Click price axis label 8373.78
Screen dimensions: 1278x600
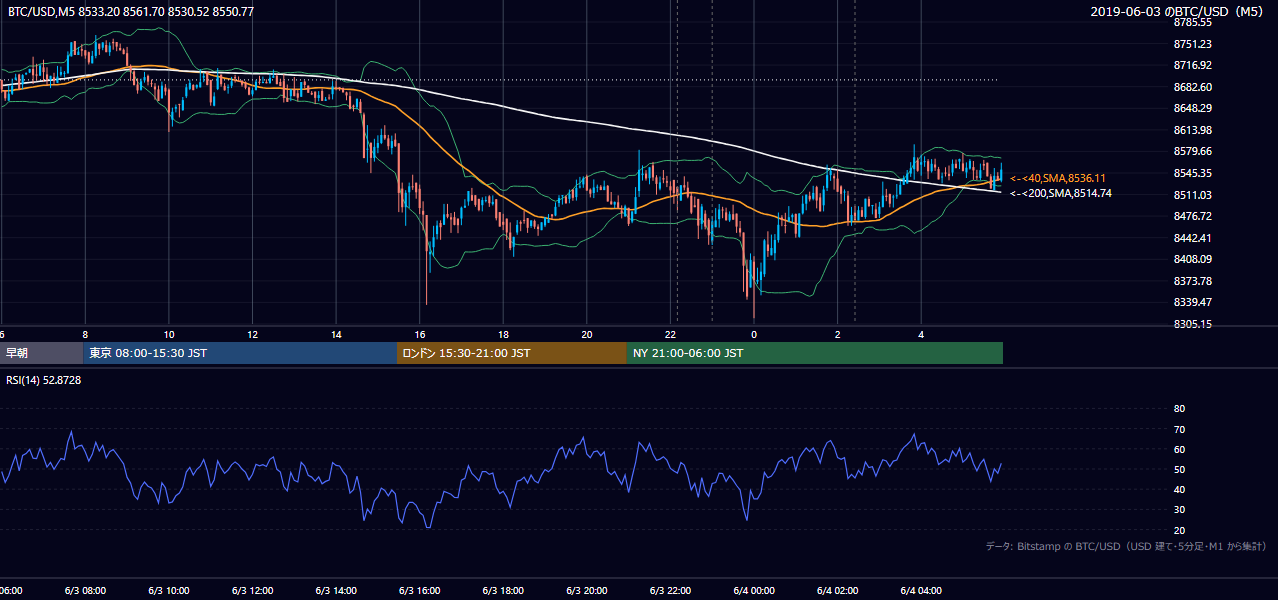[1193, 281]
